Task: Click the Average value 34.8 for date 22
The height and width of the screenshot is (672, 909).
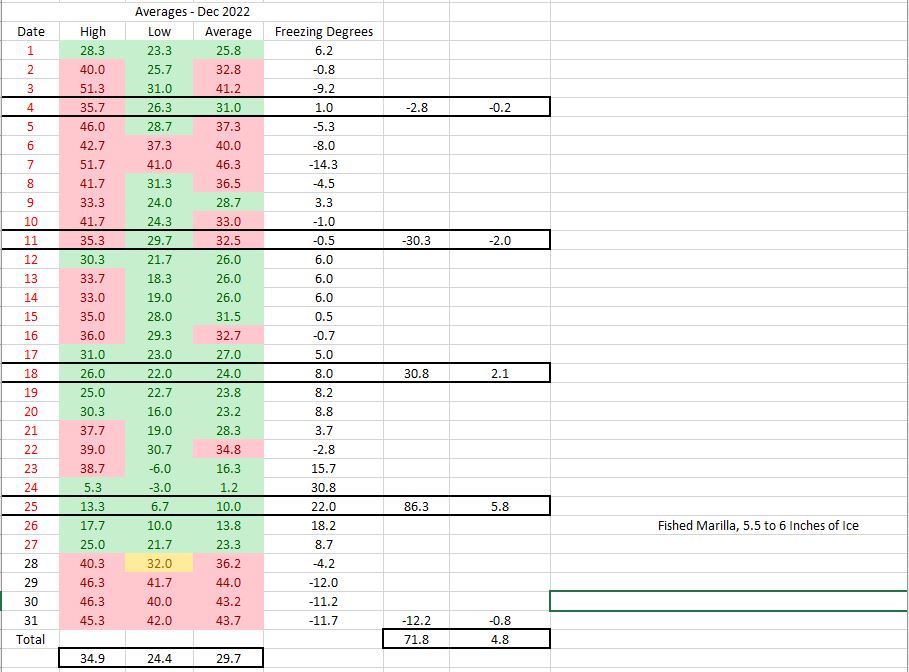Action: (228, 449)
